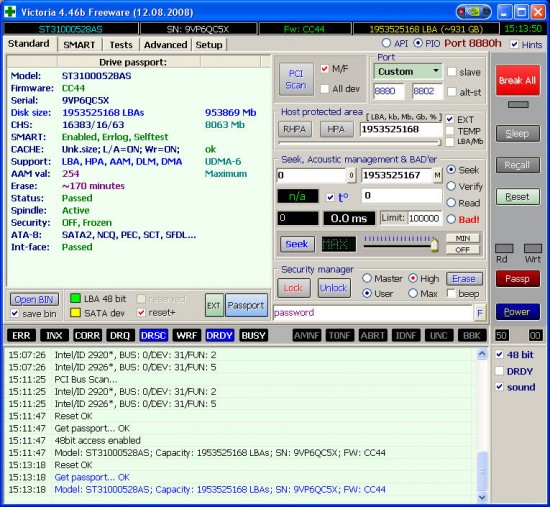
Task: Click the log scrollbar up arrow
Action: (482, 354)
